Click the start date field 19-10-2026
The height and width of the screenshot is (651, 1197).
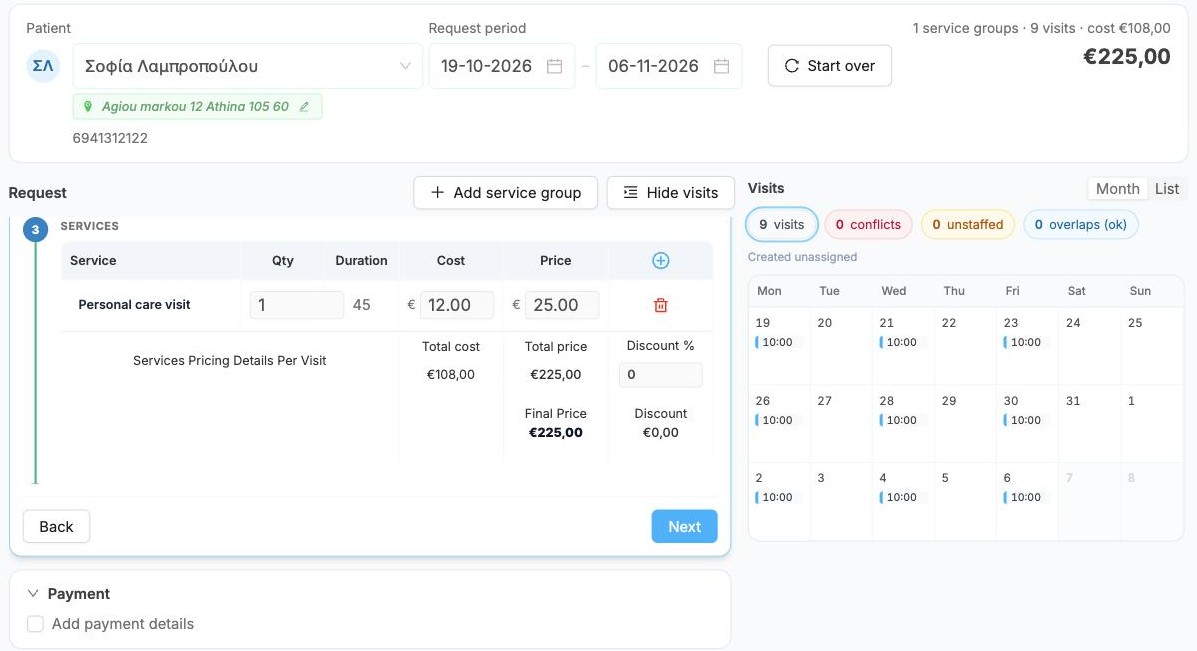tap(502, 66)
